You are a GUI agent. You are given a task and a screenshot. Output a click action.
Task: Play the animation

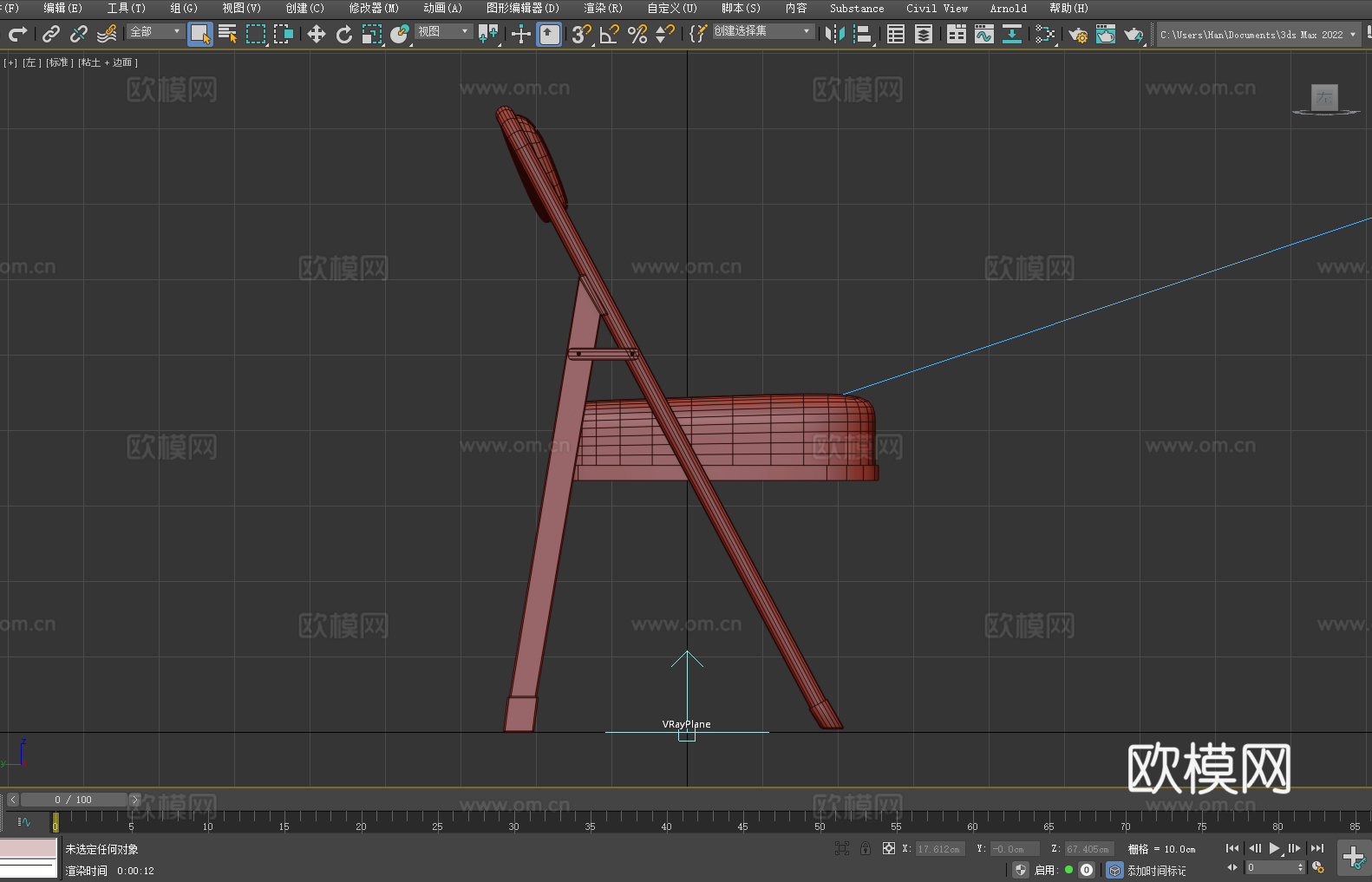(x=1275, y=848)
